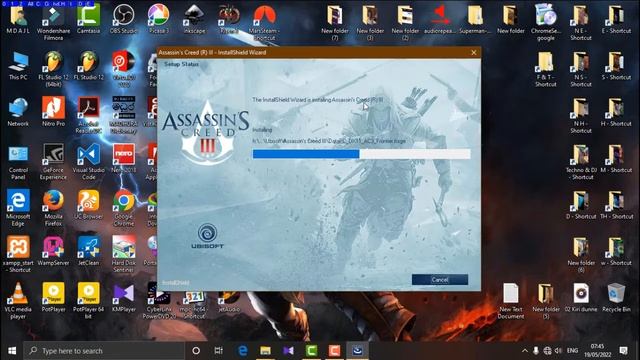
Task: Open Control Panel desktop icon
Action: click(x=18, y=162)
